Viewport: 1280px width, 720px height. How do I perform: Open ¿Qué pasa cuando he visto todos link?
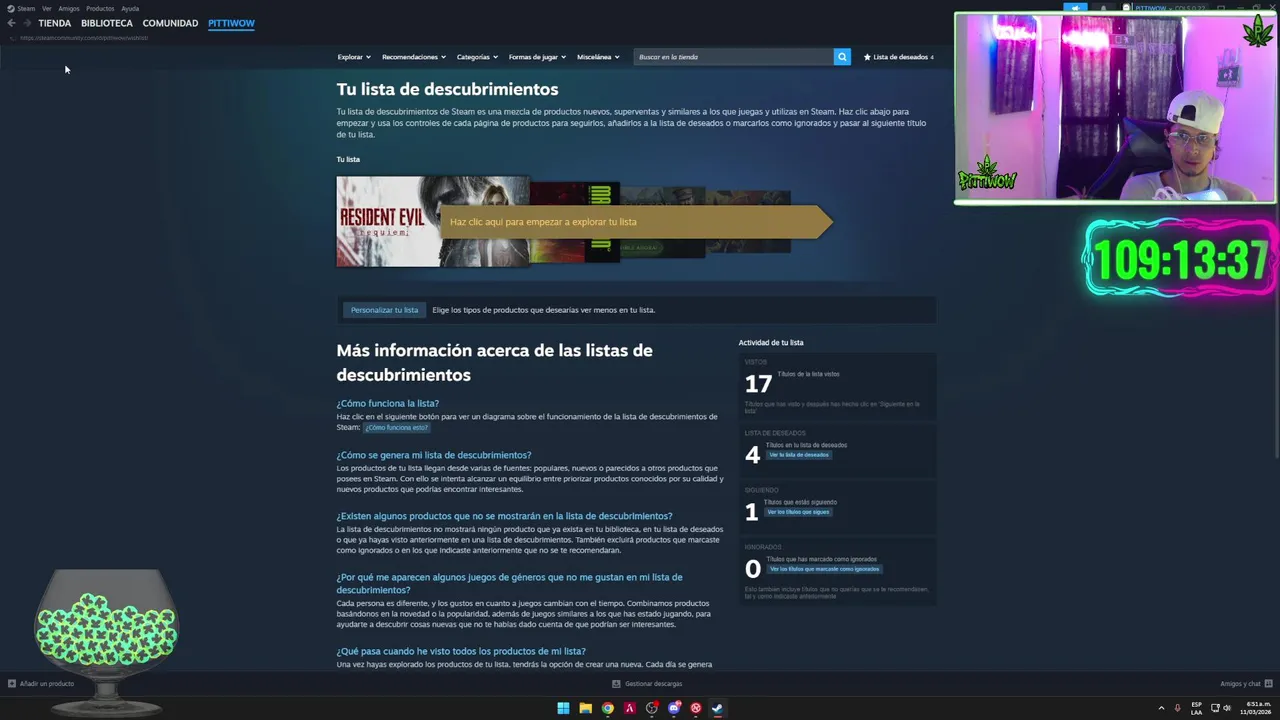point(461,651)
